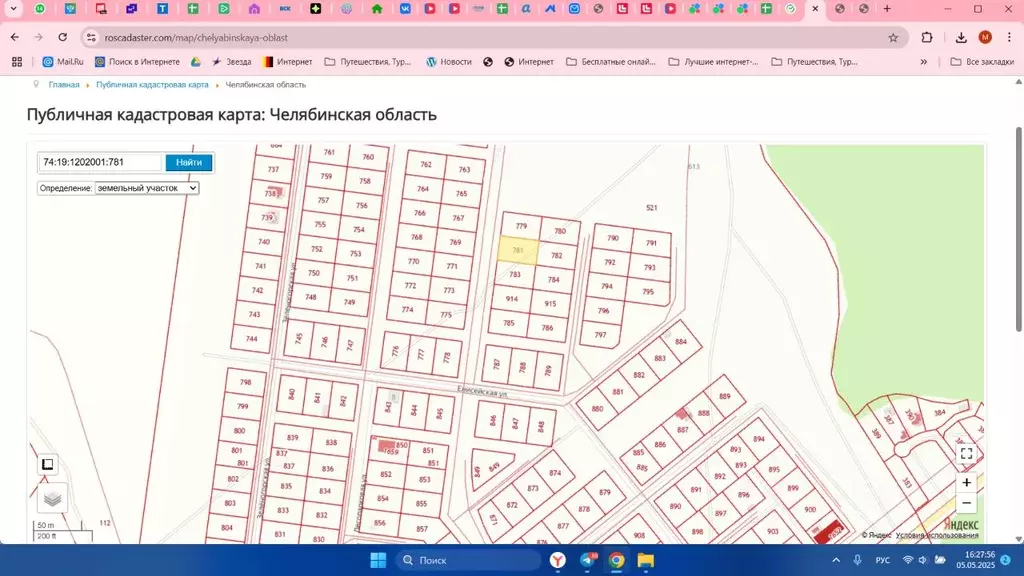Open the 'Новости' WordPress bookmark
Image resolution: width=1024 pixels, height=576 pixels.
pyautogui.click(x=449, y=61)
